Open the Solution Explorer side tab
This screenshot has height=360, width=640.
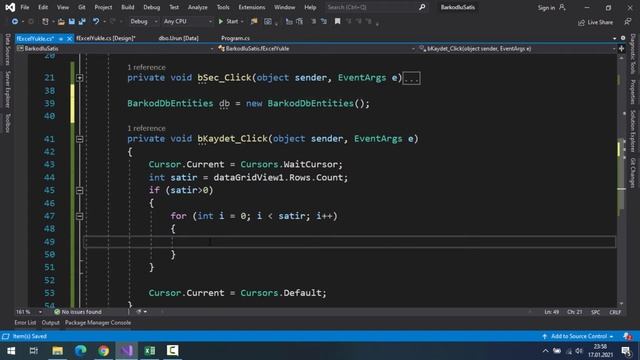coord(632,131)
